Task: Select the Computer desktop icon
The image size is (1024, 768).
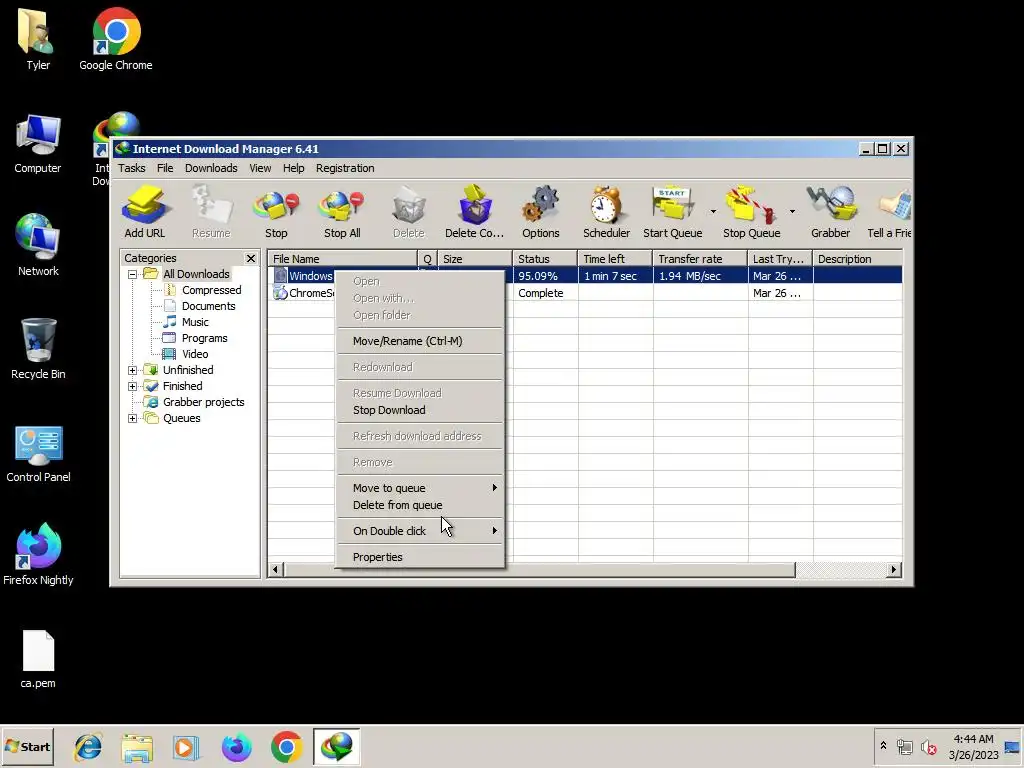Action: point(38,144)
